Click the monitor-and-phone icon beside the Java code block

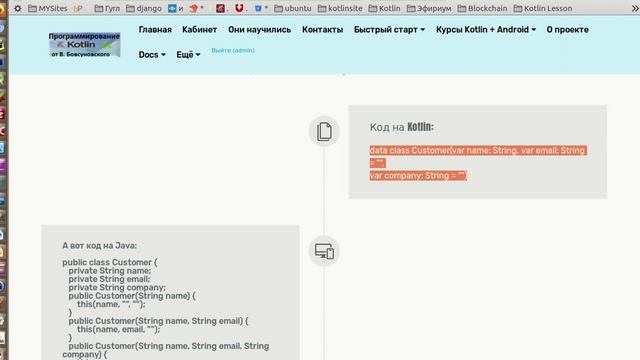324,251
